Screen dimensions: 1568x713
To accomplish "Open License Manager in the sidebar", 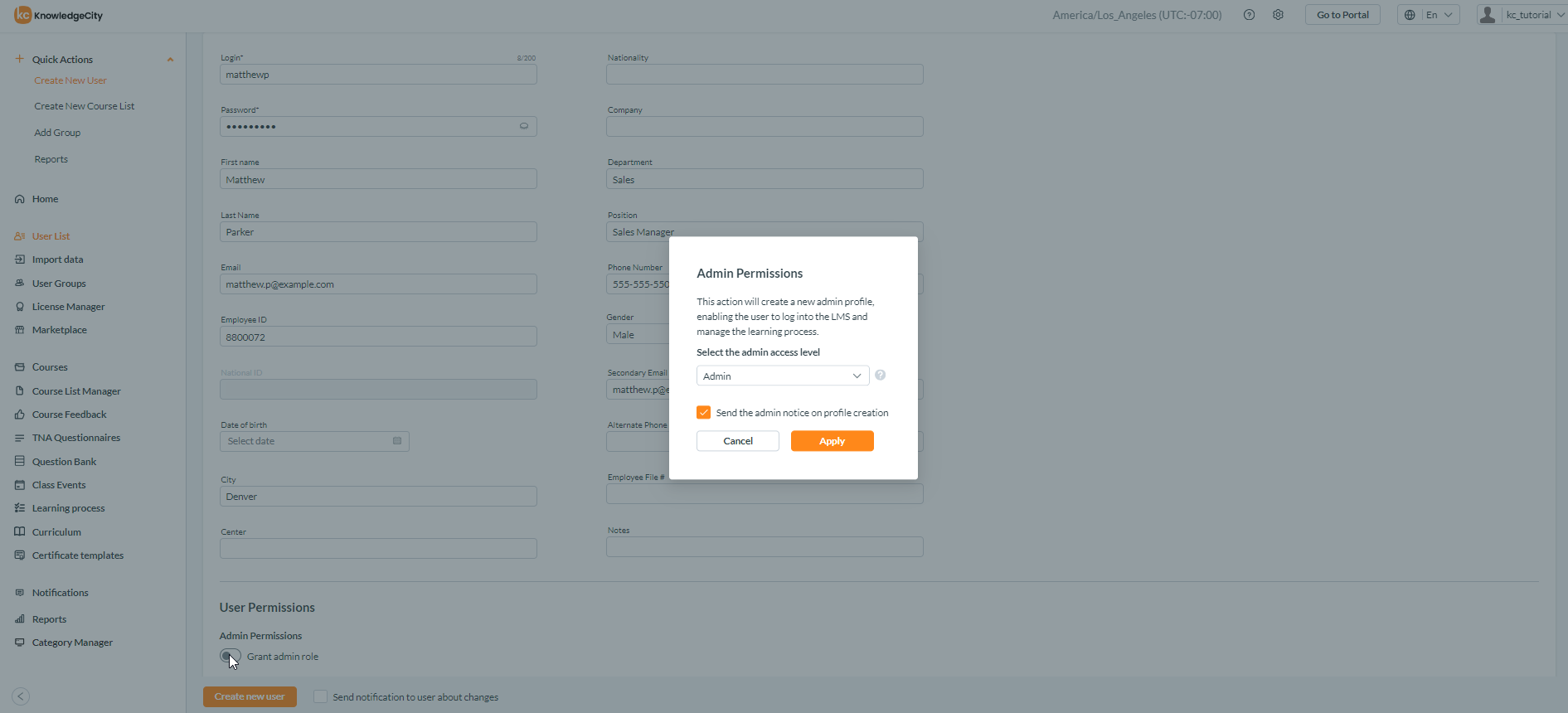I will (68, 307).
